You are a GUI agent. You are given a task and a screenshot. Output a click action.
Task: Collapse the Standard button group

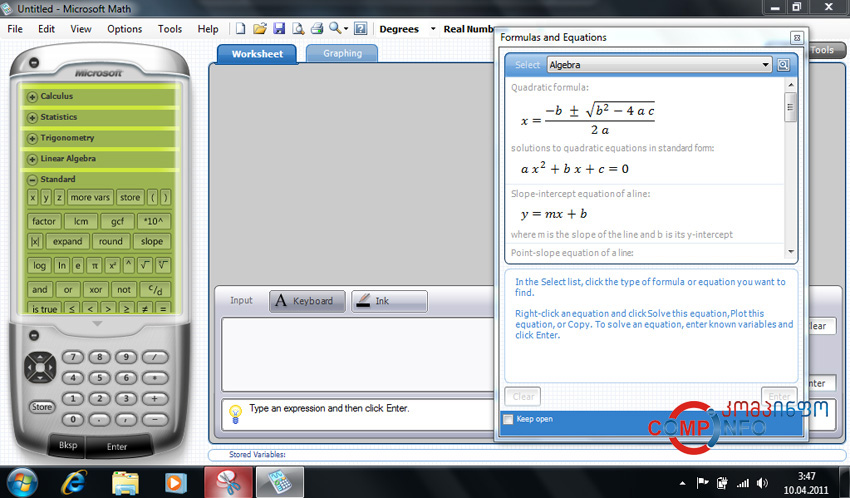coord(32,179)
